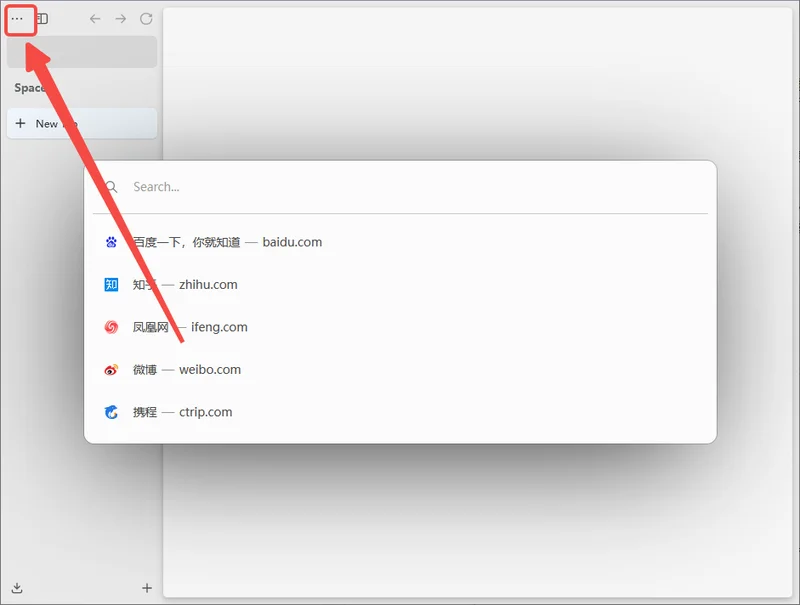Reload the page with refresh icon
Image resolution: width=800 pixels, height=605 pixels.
[146, 19]
